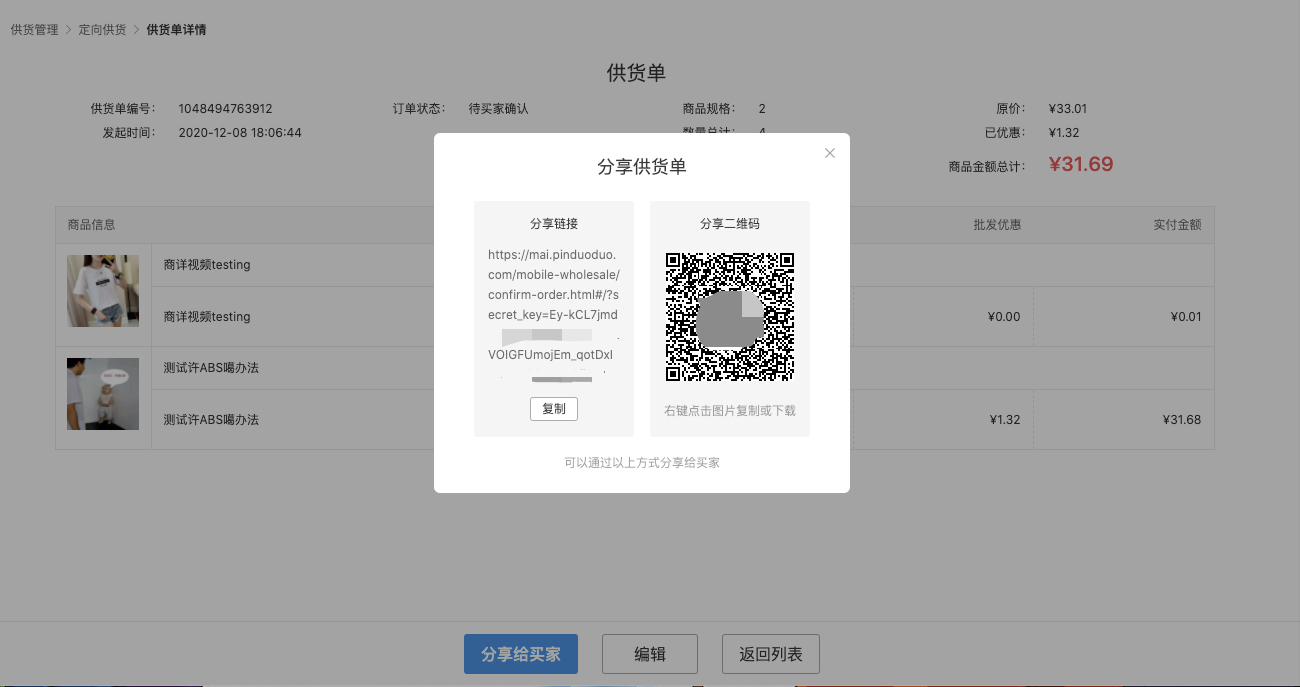Click the share link URL text
This screenshot has height=687, width=1300.
(554, 314)
